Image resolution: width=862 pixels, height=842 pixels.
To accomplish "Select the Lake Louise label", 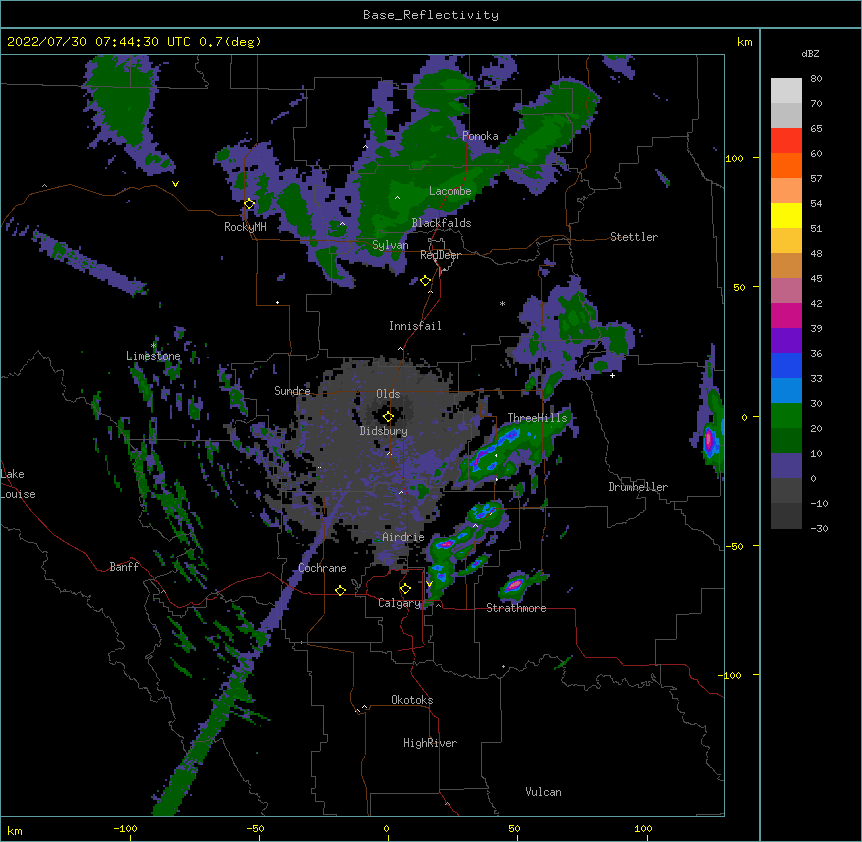I will coord(18,484).
